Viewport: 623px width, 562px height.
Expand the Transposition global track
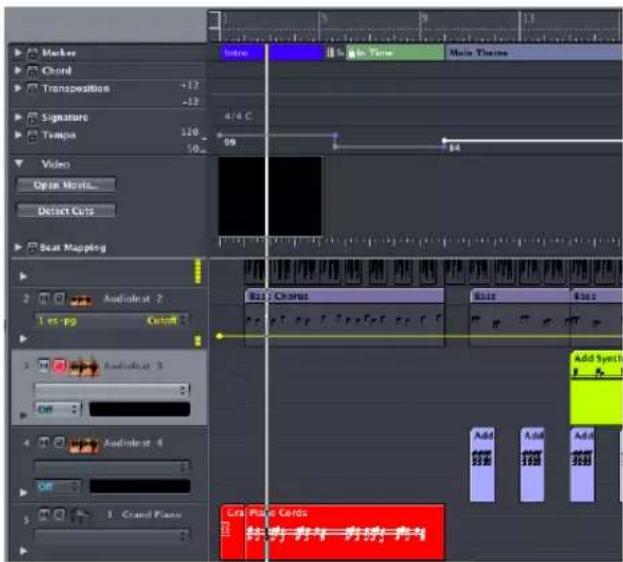click(18, 88)
